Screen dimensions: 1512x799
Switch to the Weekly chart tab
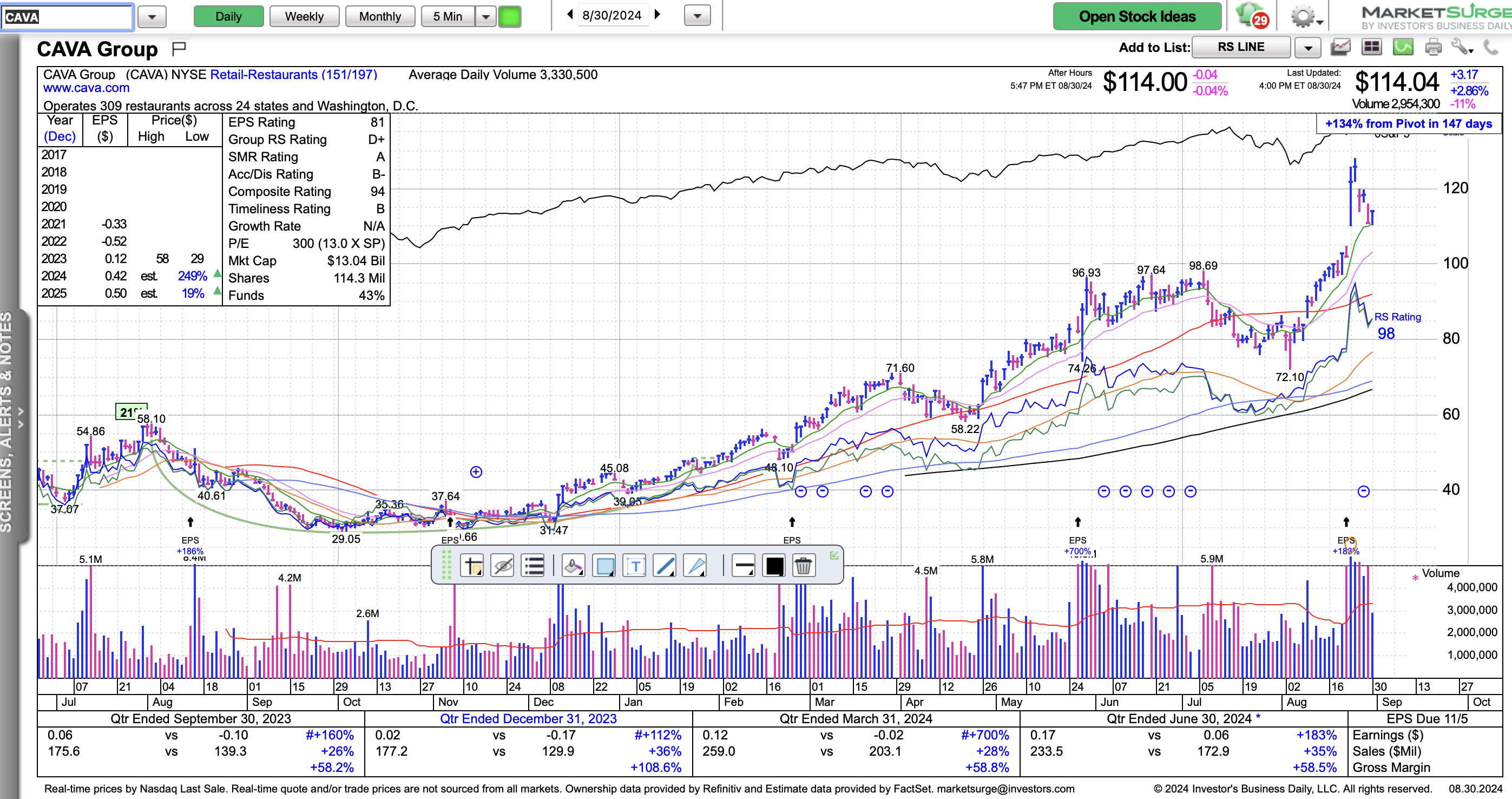click(304, 16)
